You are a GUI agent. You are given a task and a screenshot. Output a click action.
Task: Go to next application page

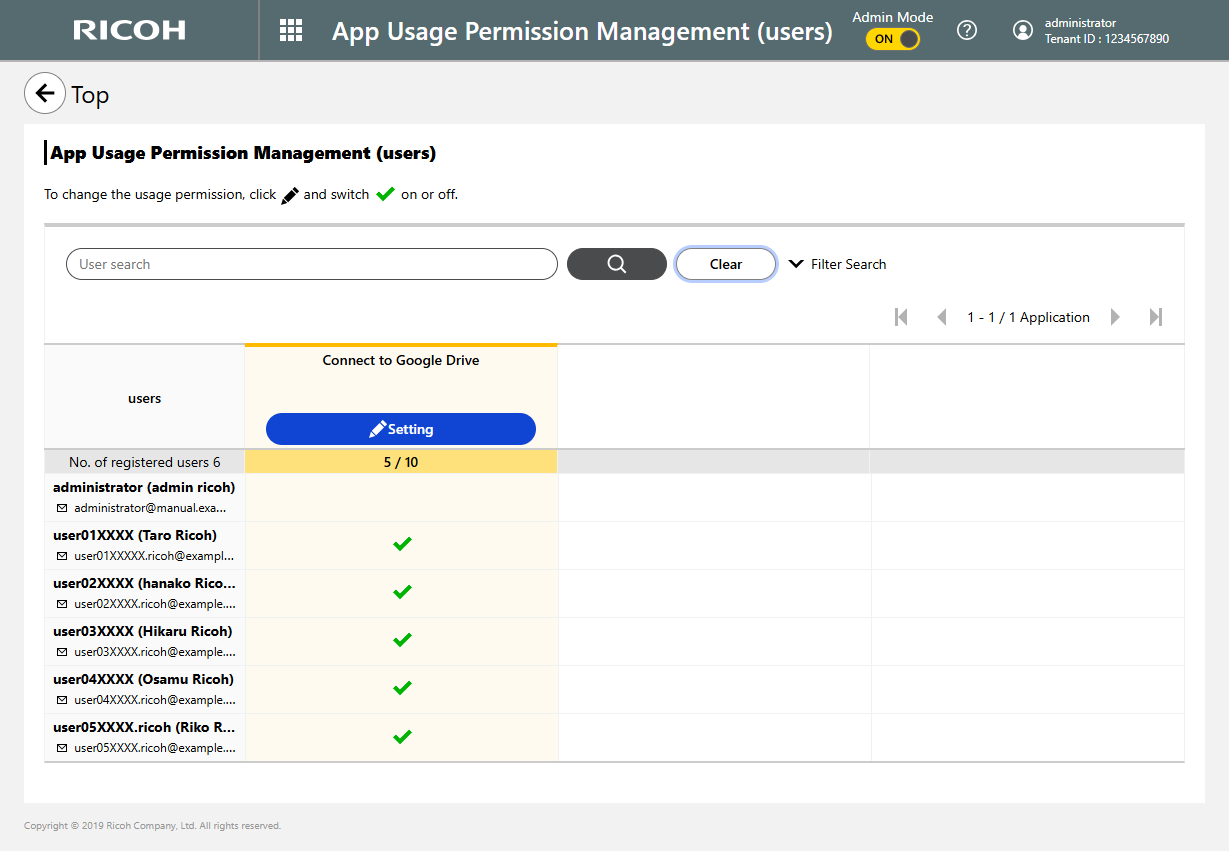(x=1115, y=317)
